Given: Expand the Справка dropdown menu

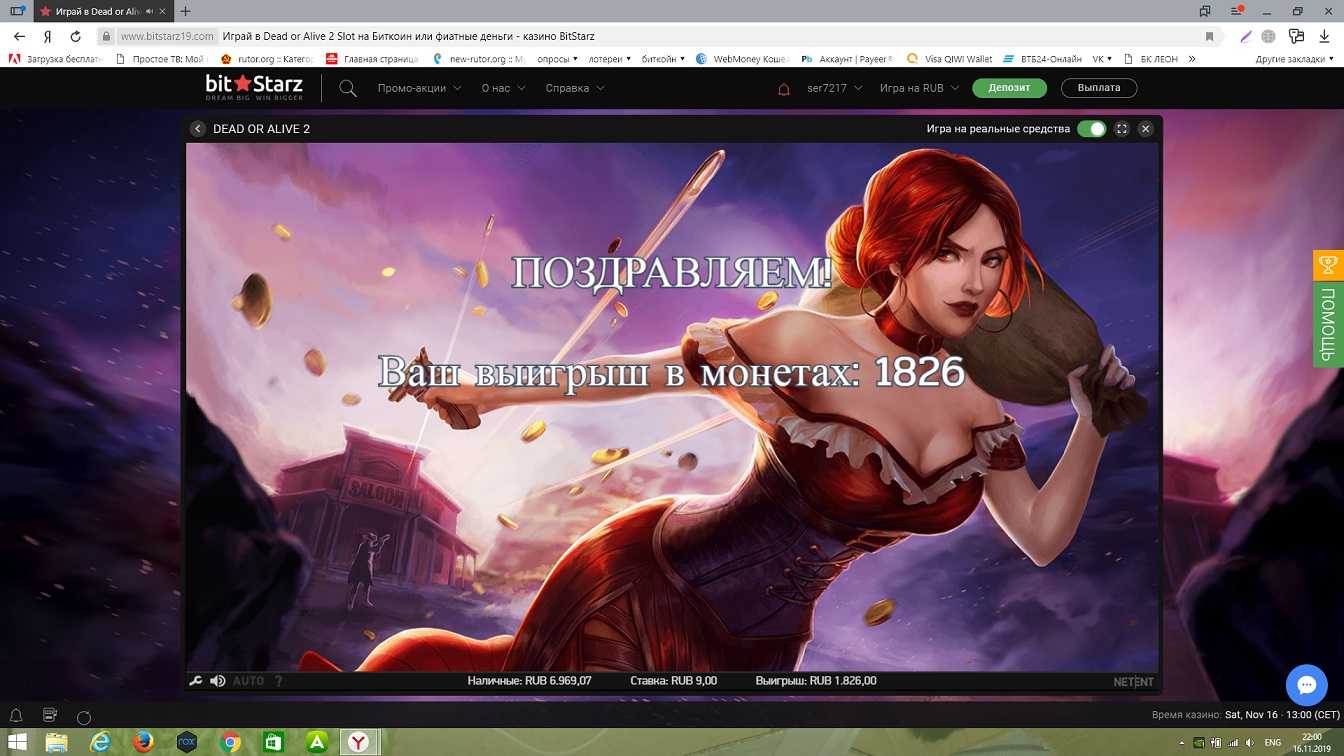Looking at the screenshot, I should [x=575, y=88].
